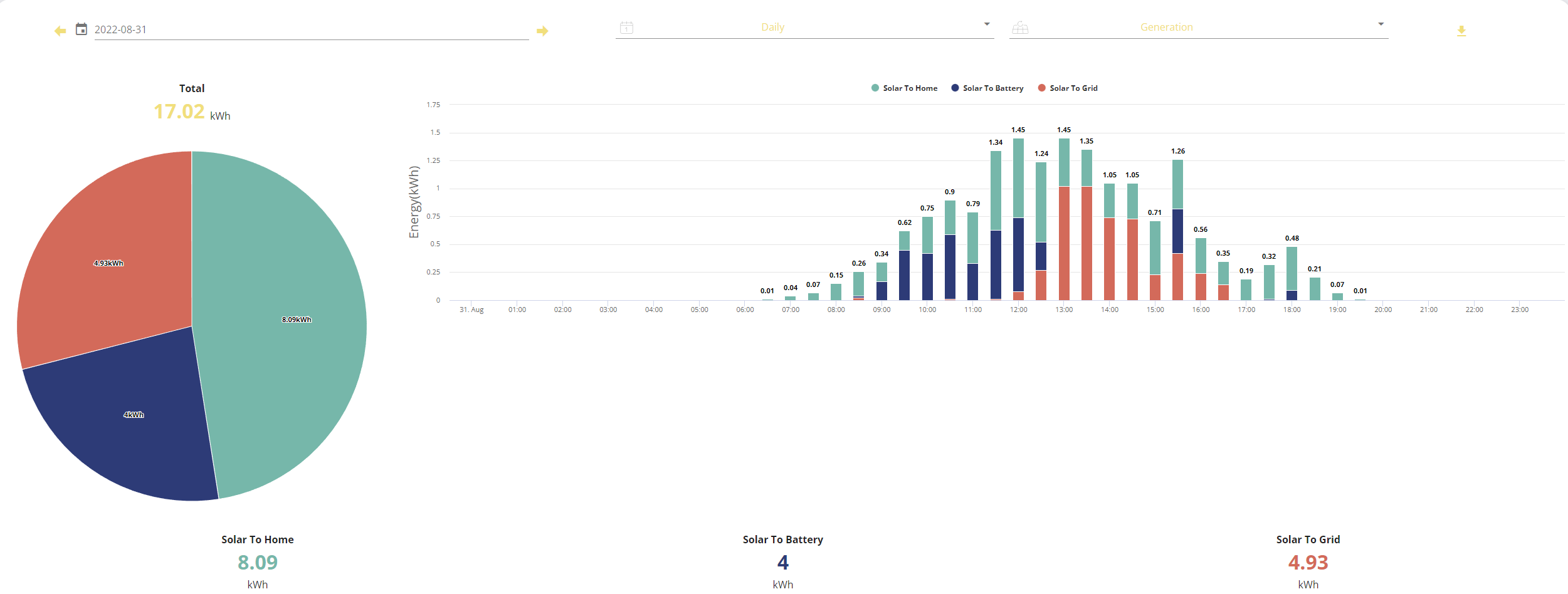Click the bar labeled 0.34

pos(881,281)
